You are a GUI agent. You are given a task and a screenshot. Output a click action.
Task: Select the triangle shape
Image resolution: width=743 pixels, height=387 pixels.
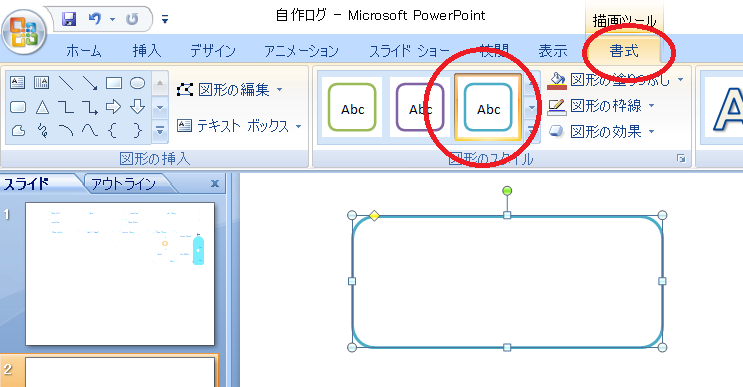pos(42,107)
